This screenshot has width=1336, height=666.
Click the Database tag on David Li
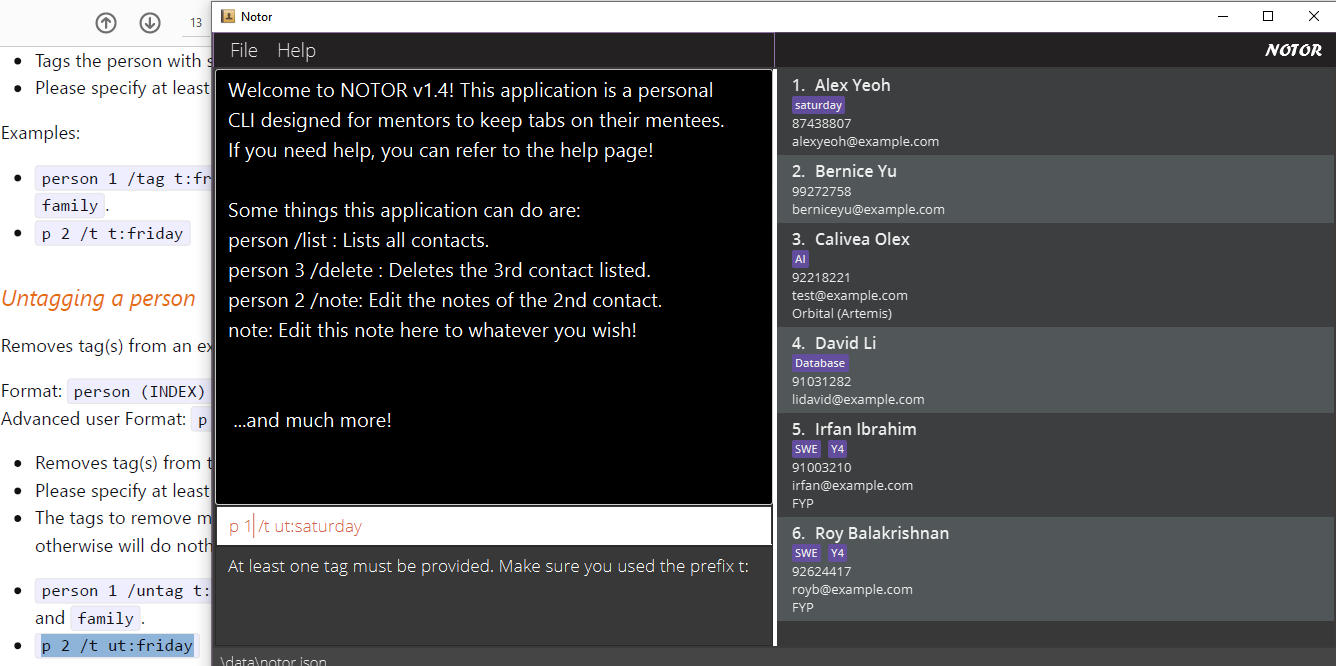(820, 363)
